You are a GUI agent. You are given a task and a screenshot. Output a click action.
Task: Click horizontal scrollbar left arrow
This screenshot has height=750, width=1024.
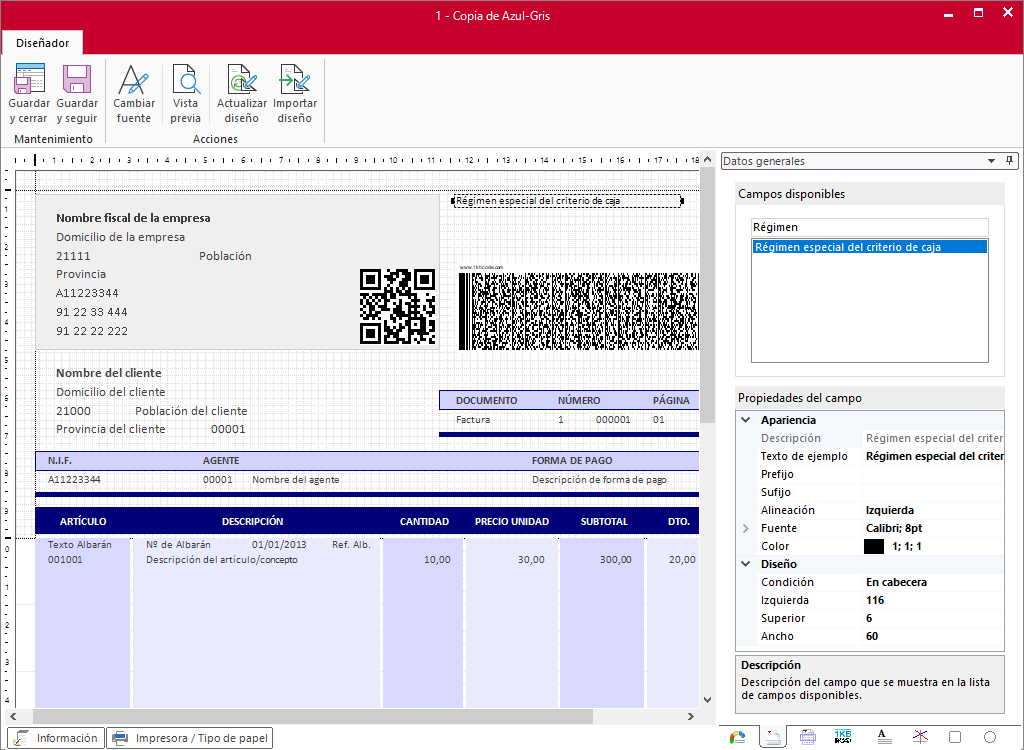coord(12,717)
